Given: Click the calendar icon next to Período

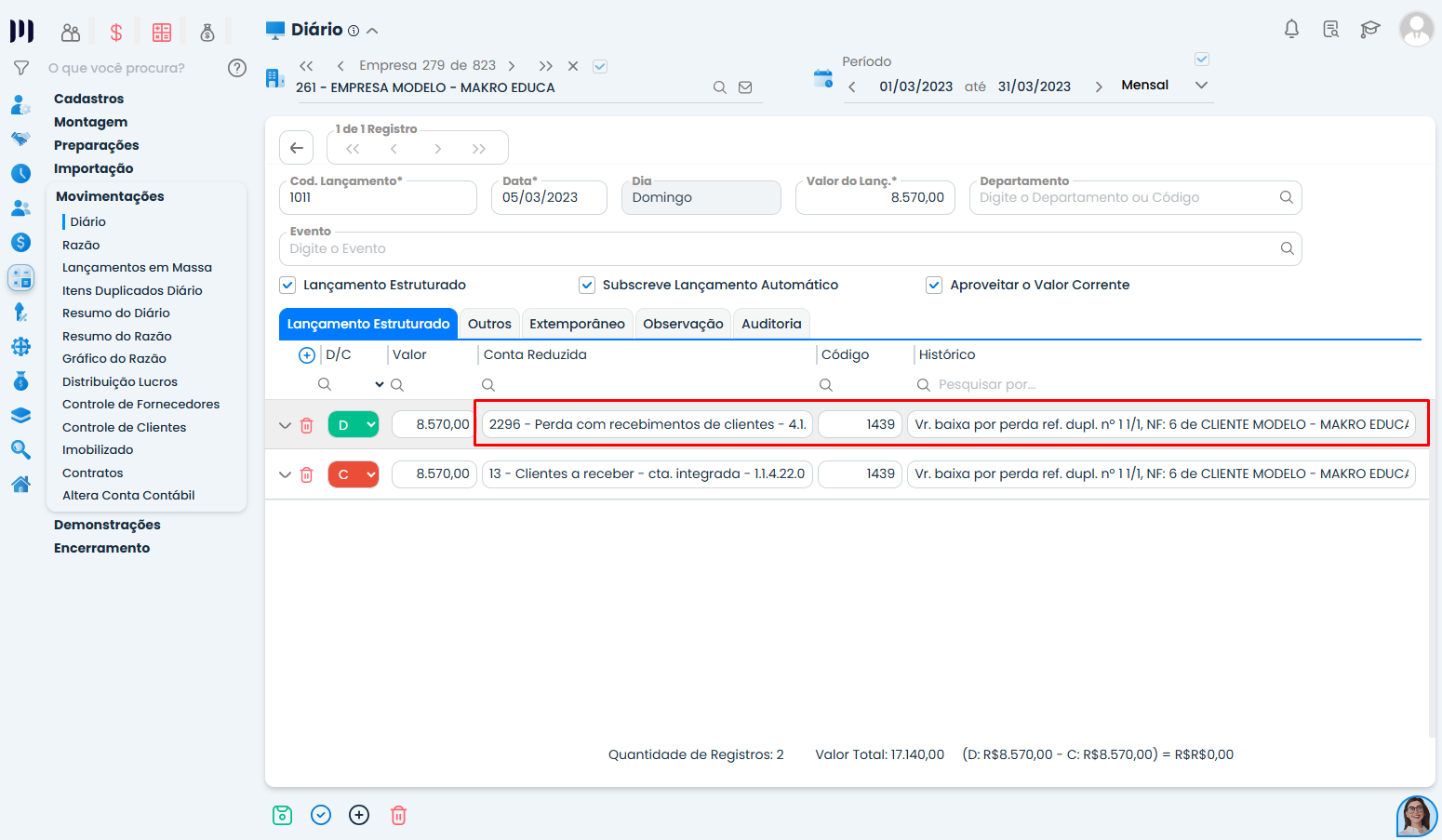Looking at the screenshot, I should tap(823, 79).
